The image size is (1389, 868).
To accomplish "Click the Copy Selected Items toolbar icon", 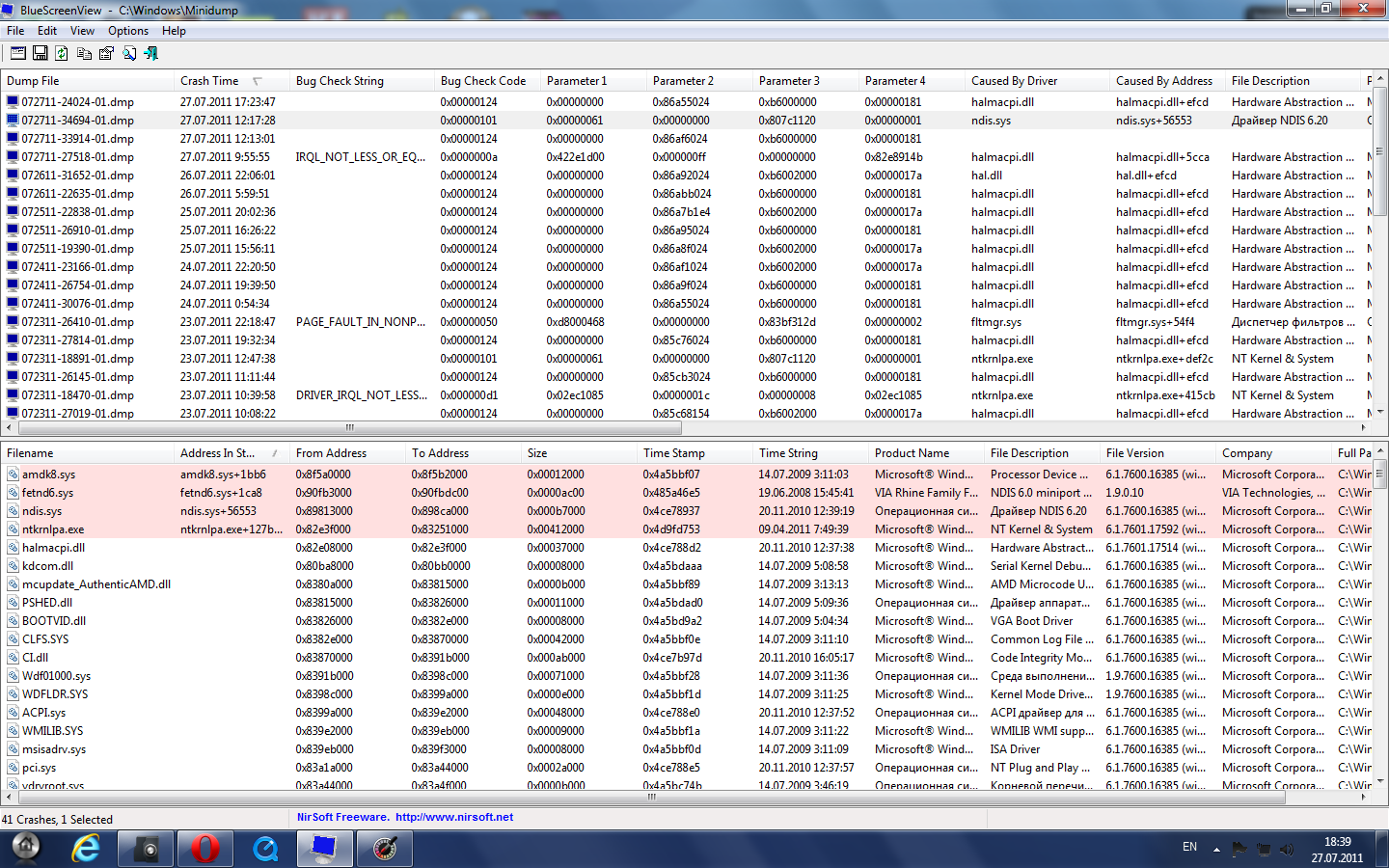I will click(x=85, y=54).
